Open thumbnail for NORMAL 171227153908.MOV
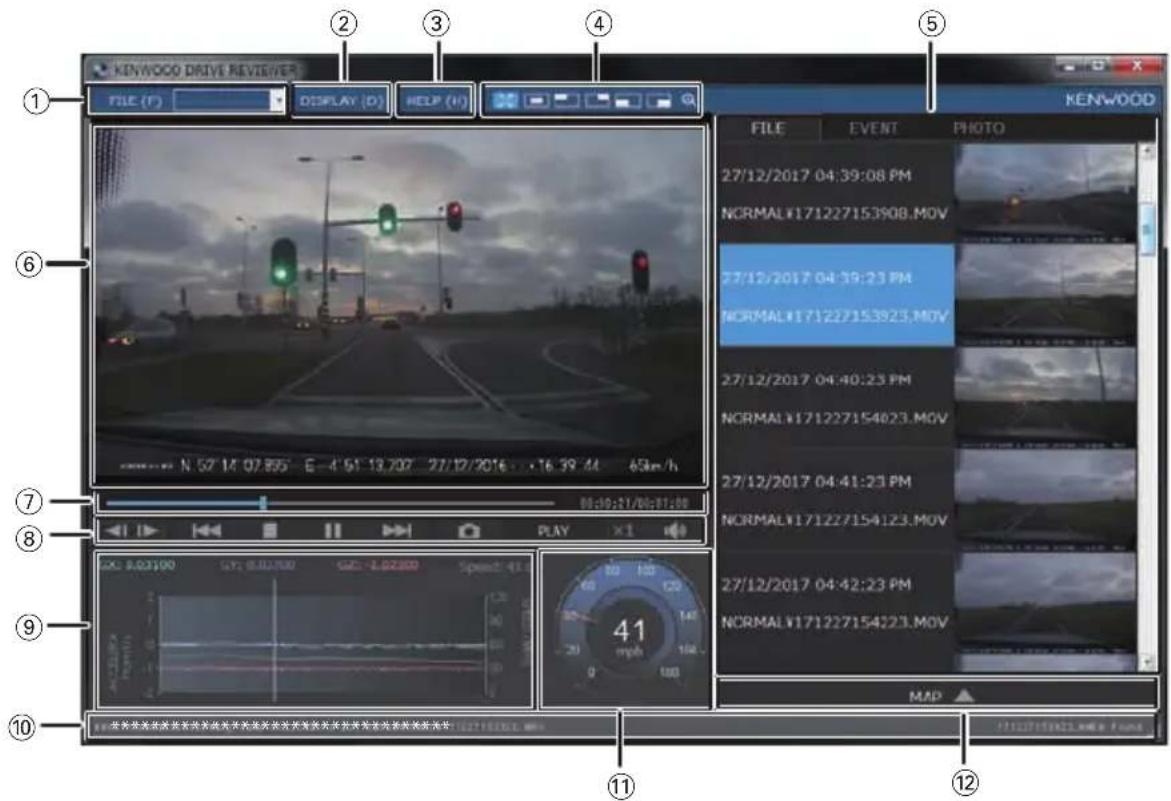1171x801 pixels. tap(1046, 193)
